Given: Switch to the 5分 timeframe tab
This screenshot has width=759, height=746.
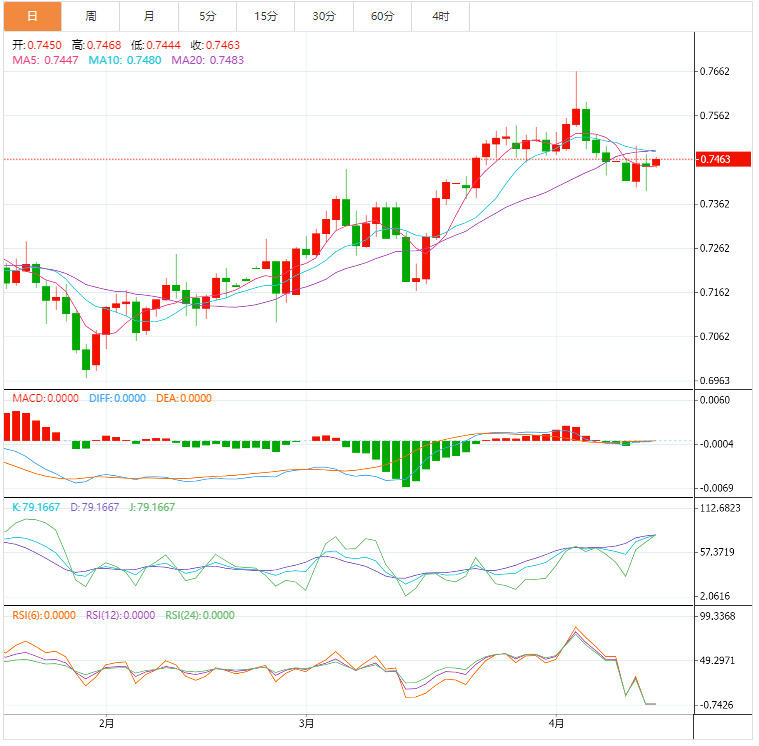Looking at the screenshot, I should click(207, 16).
